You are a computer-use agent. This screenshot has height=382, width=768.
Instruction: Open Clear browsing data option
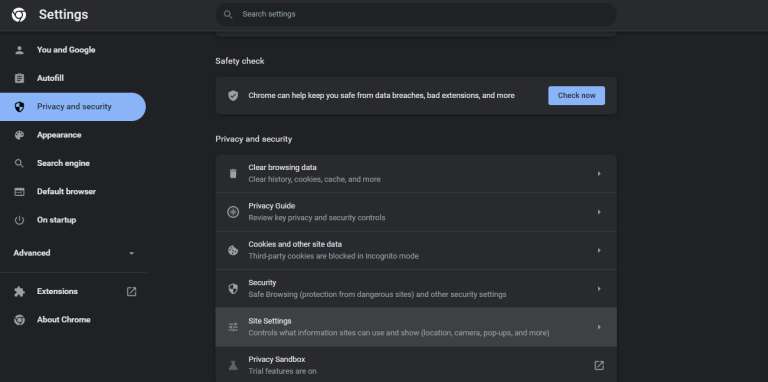(416, 173)
